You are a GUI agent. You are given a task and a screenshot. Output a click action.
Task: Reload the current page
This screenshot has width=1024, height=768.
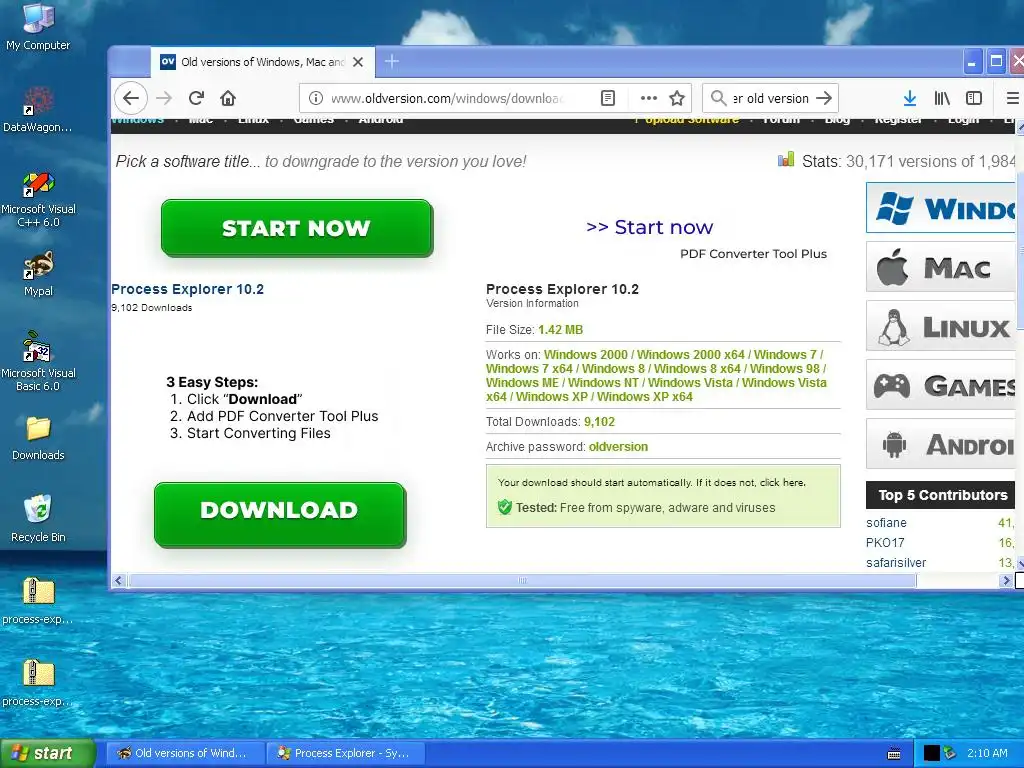tap(196, 98)
